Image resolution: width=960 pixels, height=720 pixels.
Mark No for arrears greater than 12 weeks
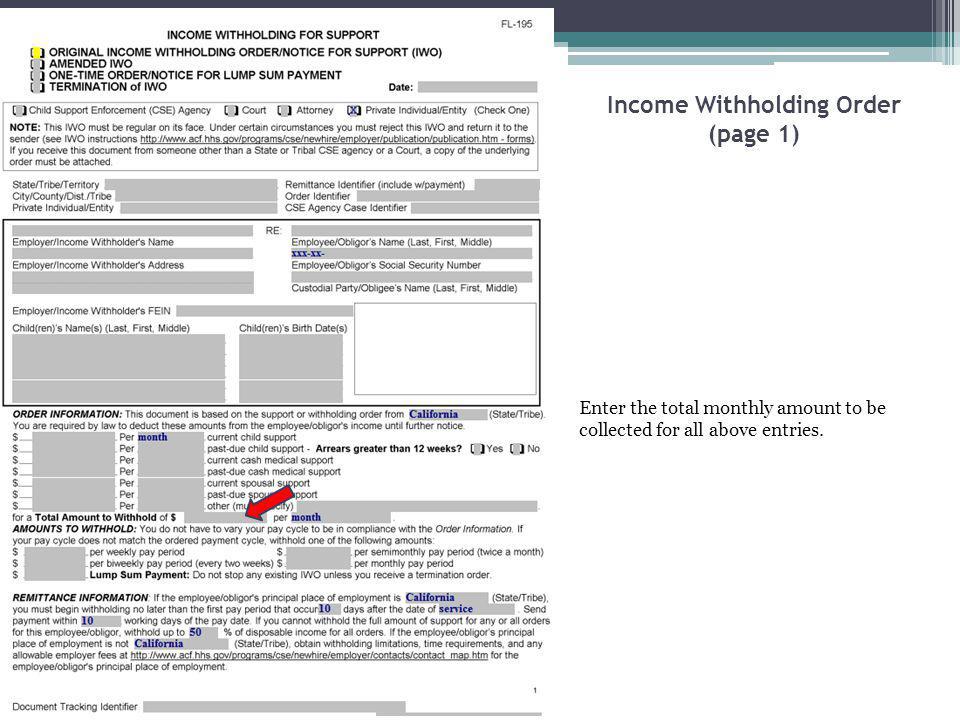point(517,449)
